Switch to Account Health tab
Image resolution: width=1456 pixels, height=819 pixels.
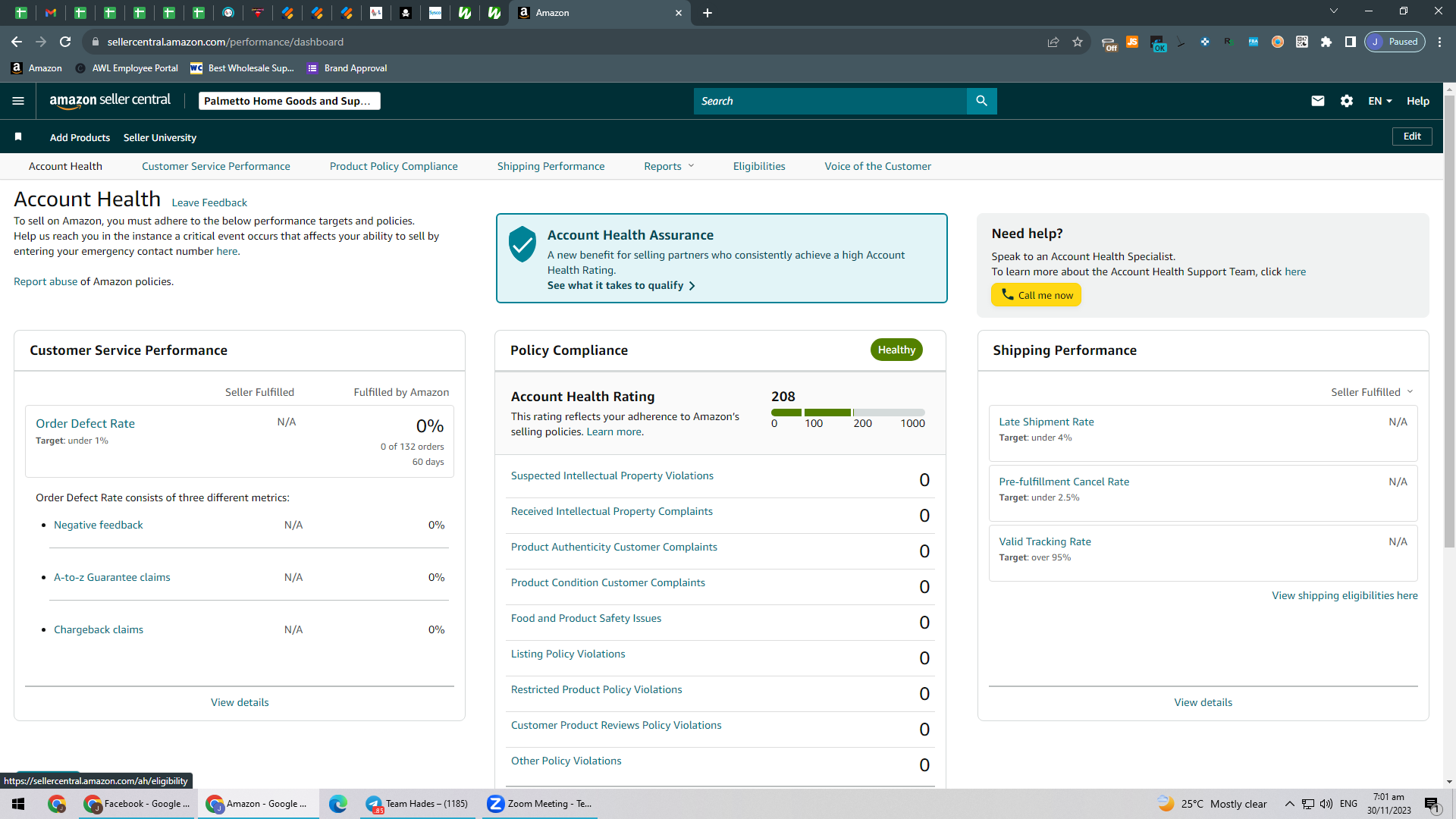(x=65, y=166)
